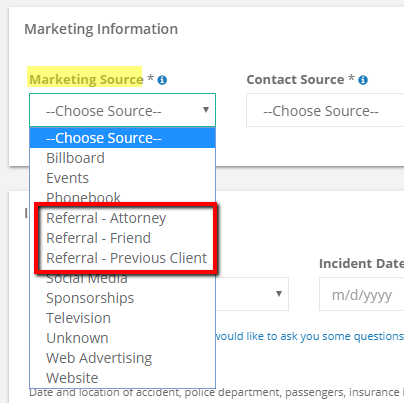The width and height of the screenshot is (417, 410).
Task: Choose Referral - Attorney option
Action: [x=123, y=218]
